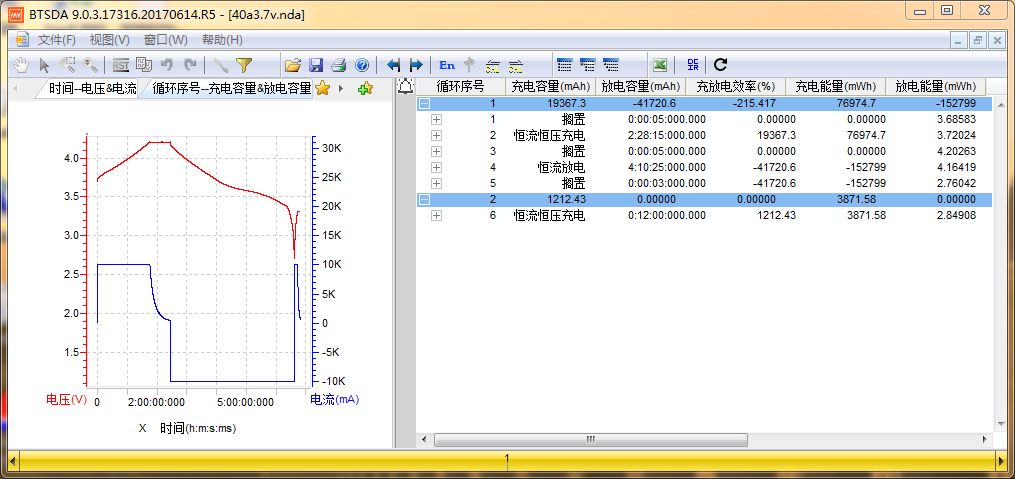The image size is (1015, 479).
Task: Collapse cycle 2 row with minus box
Action: [x=425, y=199]
